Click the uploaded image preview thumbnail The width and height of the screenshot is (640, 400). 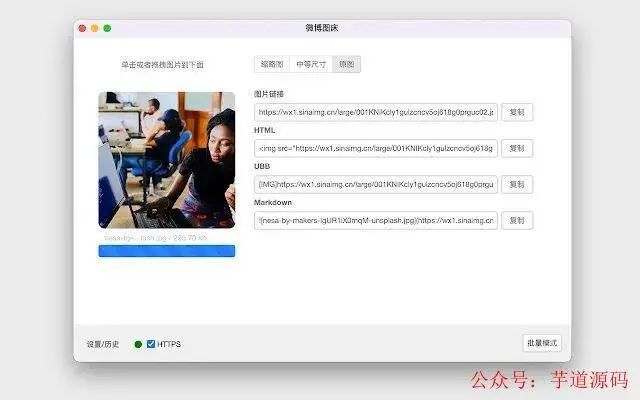point(167,160)
